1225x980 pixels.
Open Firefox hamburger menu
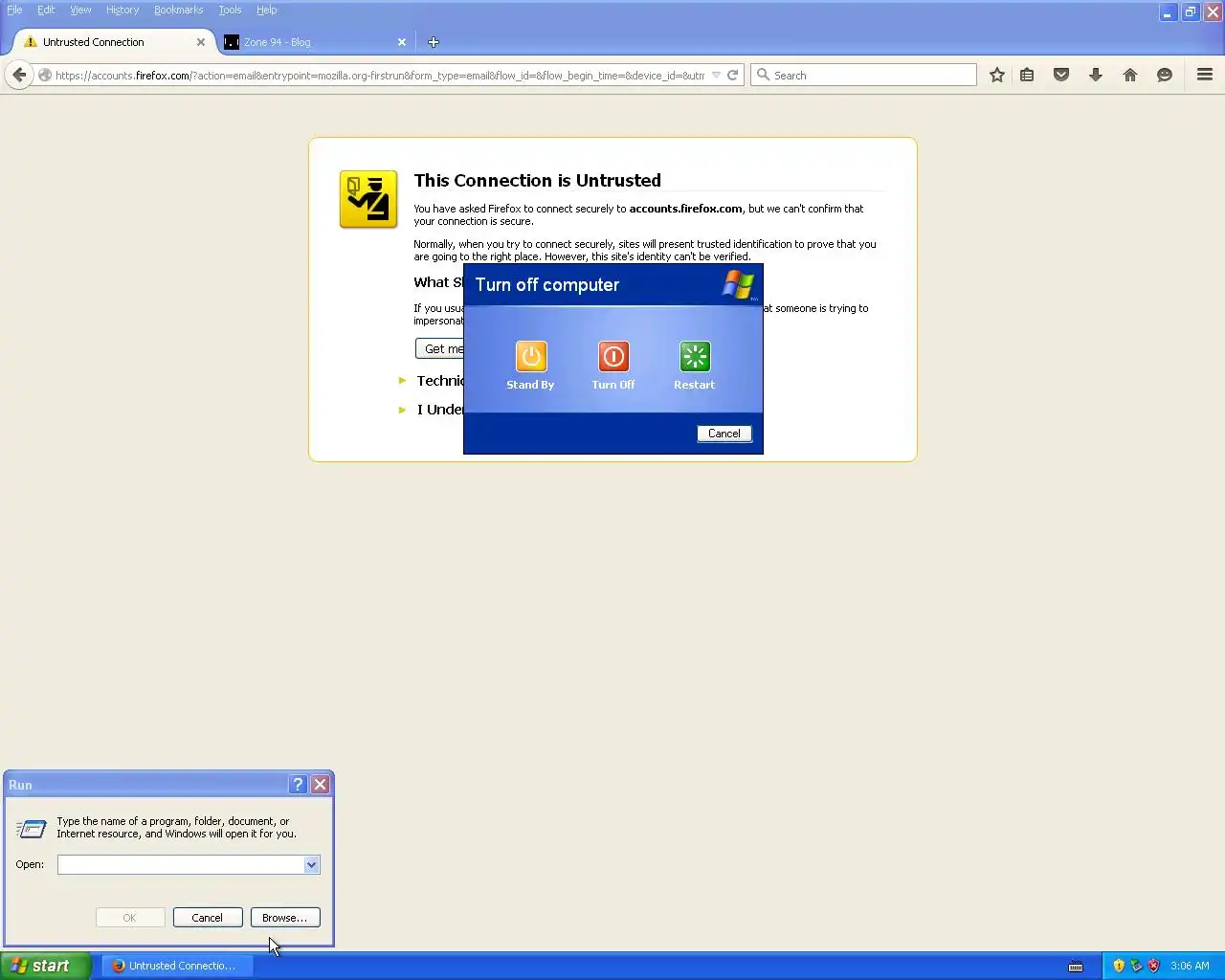point(1205,75)
